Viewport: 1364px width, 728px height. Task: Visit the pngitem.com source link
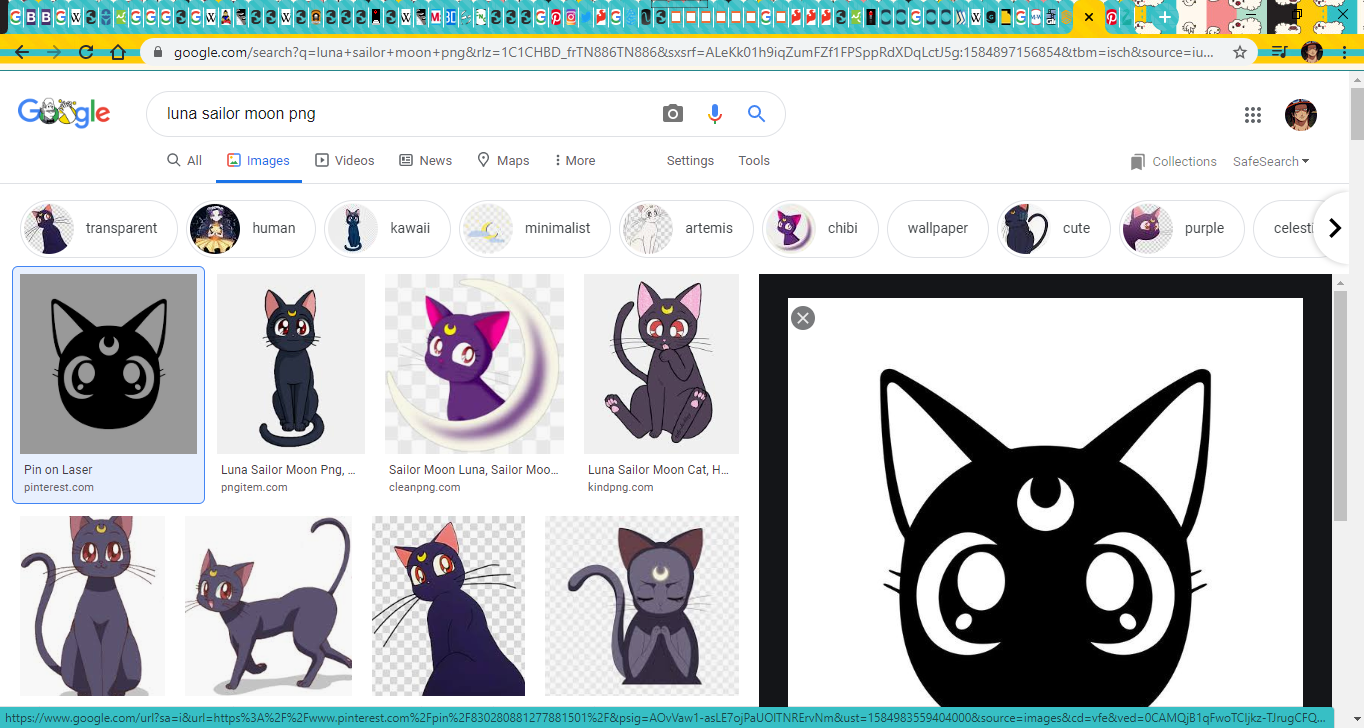click(254, 487)
